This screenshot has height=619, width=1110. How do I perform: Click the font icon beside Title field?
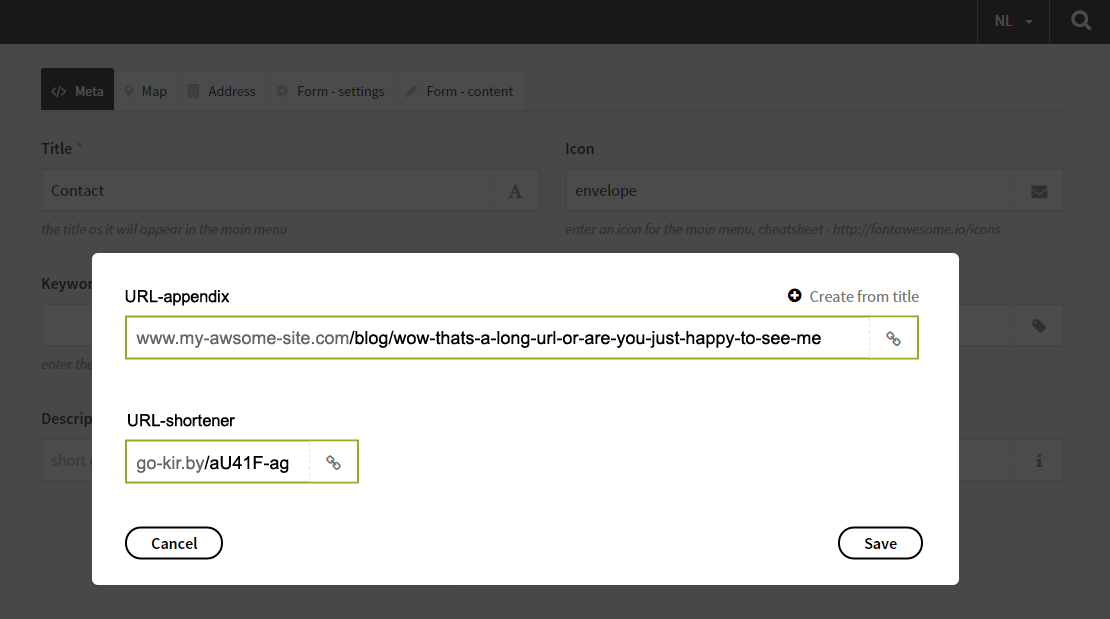pyautogui.click(x=516, y=191)
